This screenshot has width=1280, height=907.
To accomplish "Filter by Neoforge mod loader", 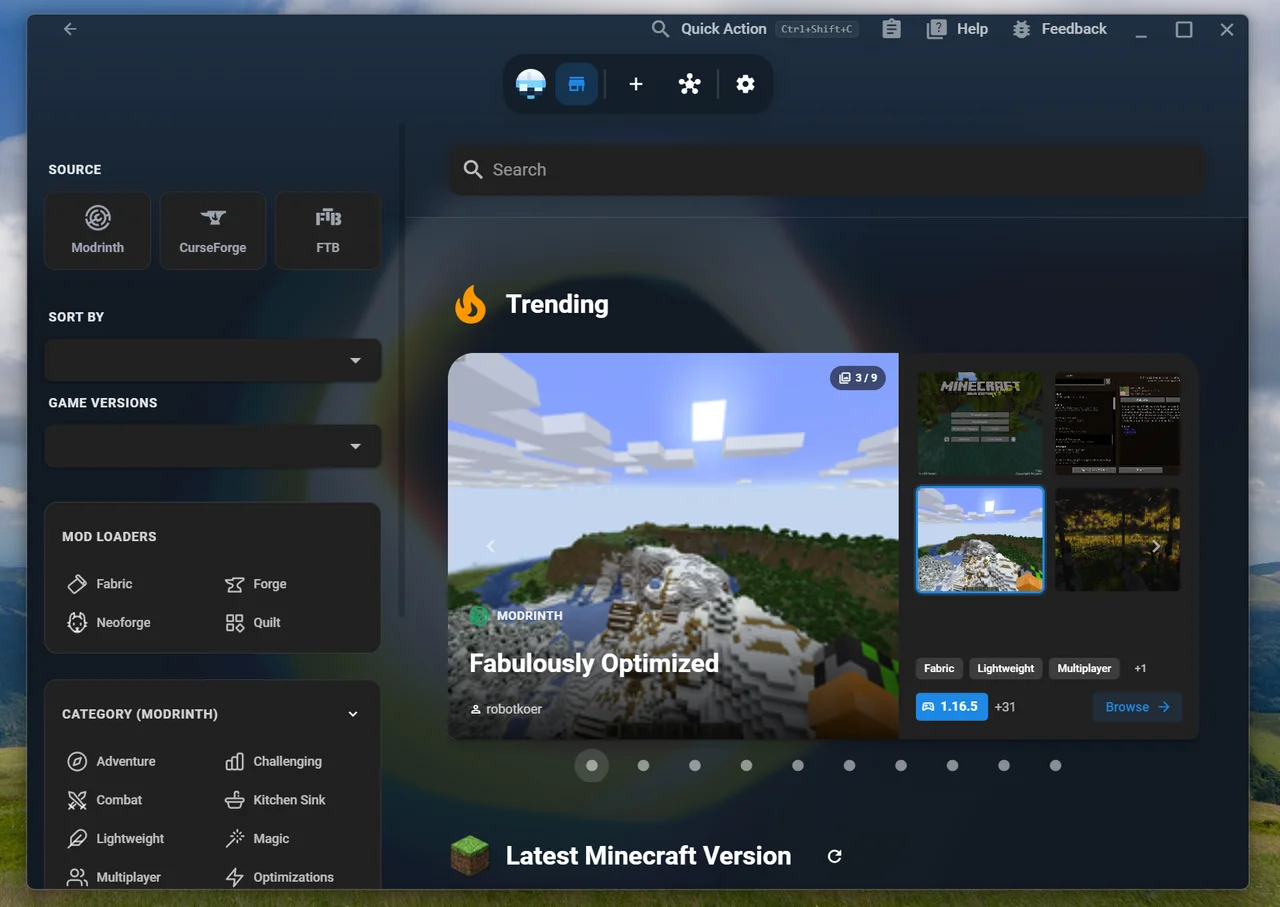I will (109, 622).
